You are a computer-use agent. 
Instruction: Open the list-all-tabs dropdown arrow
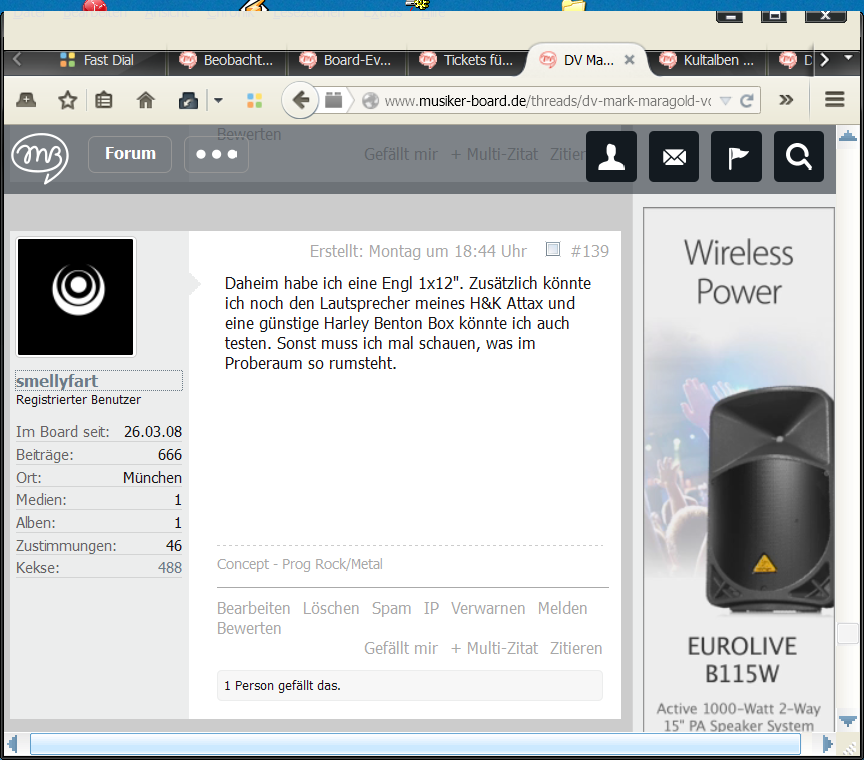tap(848, 57)
